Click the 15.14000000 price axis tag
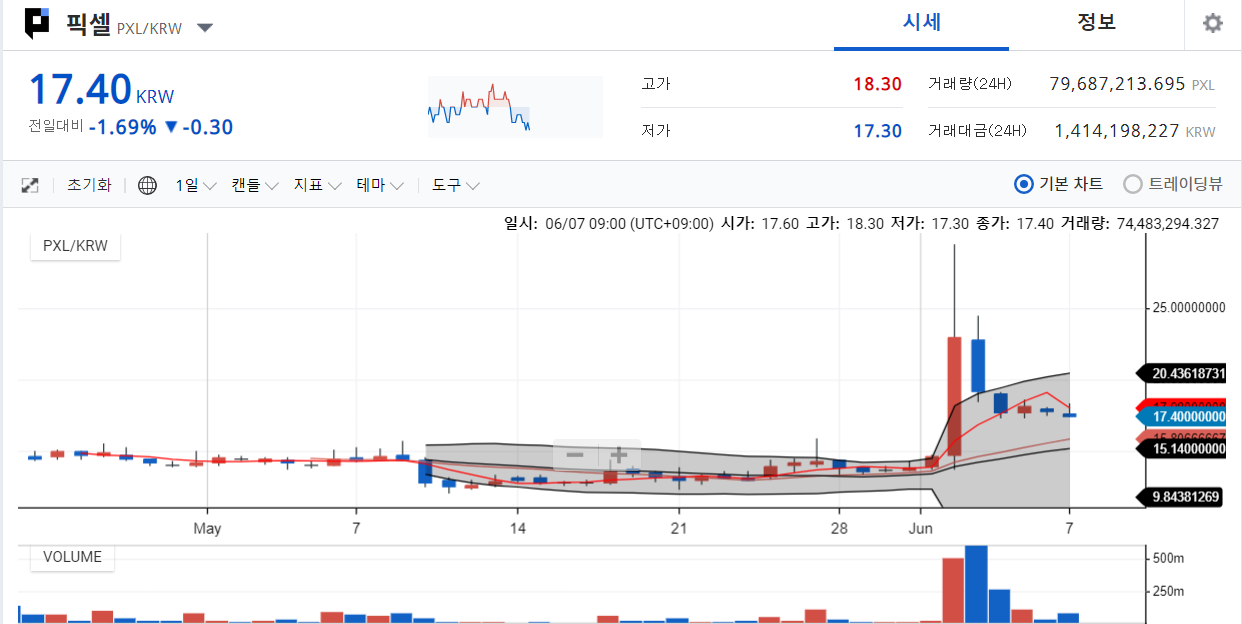The image size is (1242, 624). pyautogui.click(x=1182, y=449)
